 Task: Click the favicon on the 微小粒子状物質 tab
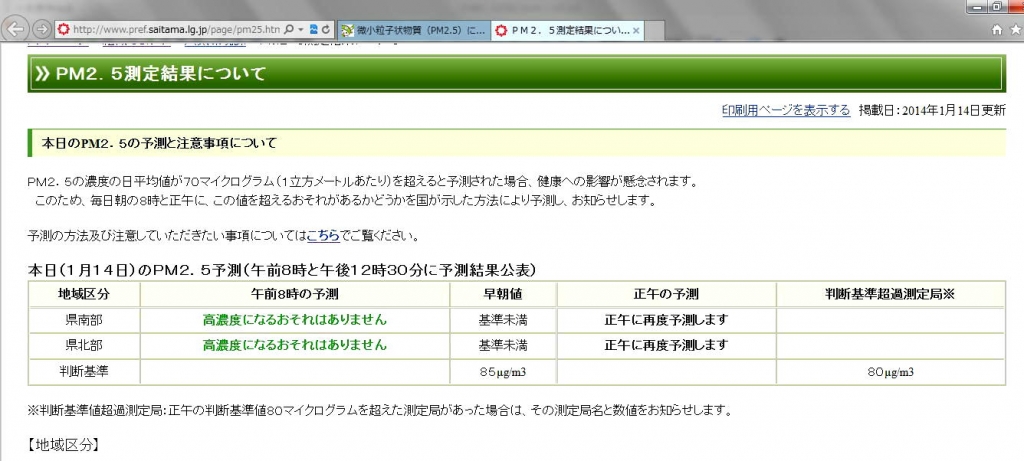pos(347,30)
